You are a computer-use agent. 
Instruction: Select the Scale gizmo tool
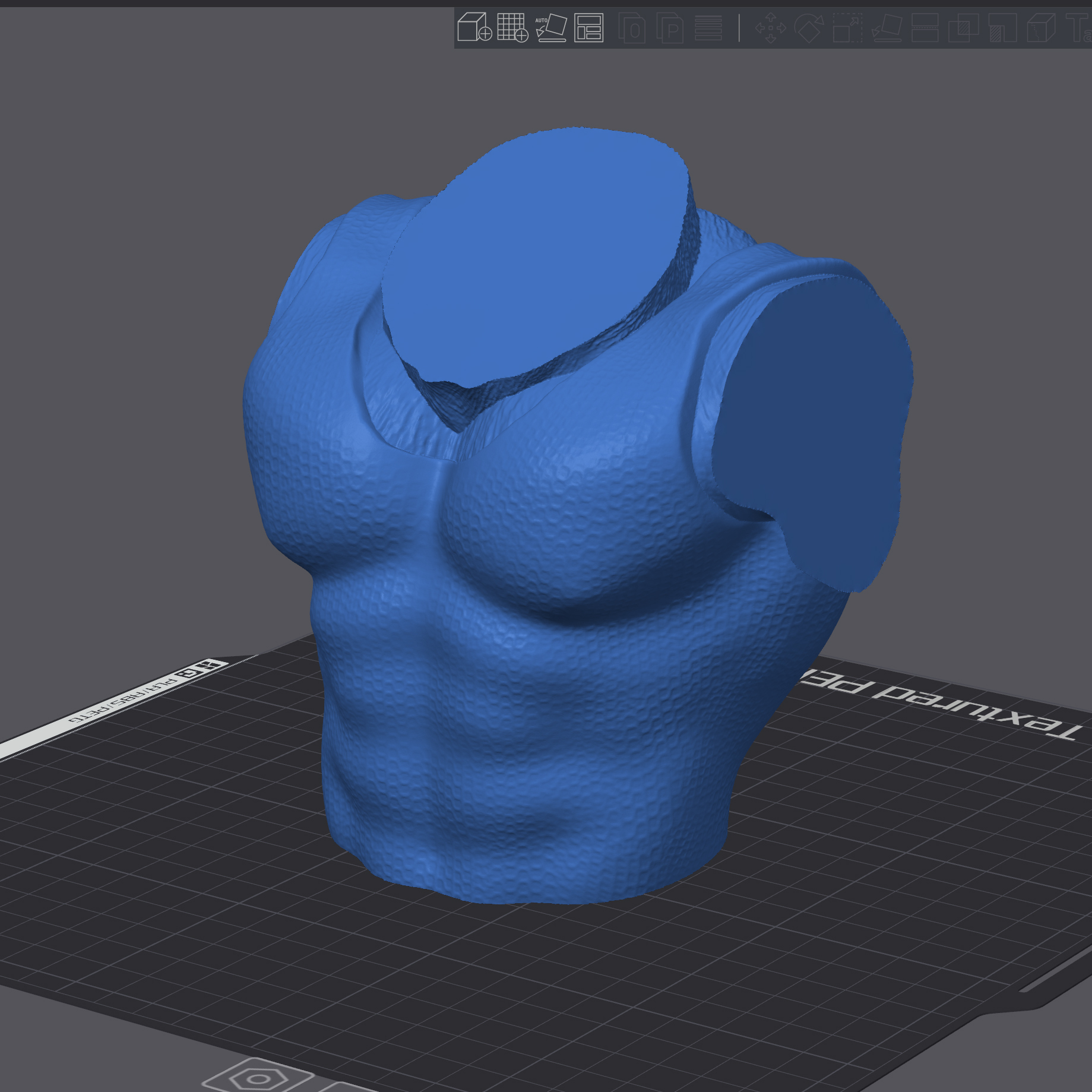click(847, 27)
